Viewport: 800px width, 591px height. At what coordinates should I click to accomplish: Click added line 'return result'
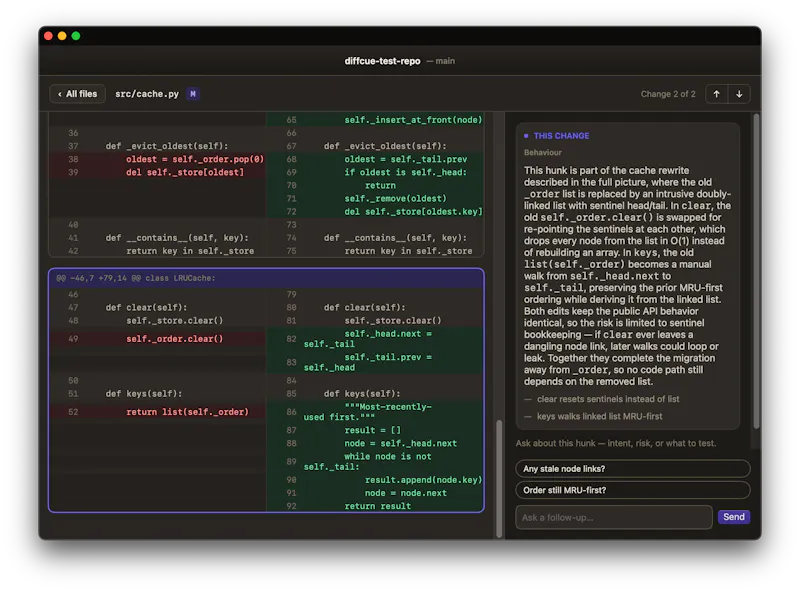pos(378,506)
